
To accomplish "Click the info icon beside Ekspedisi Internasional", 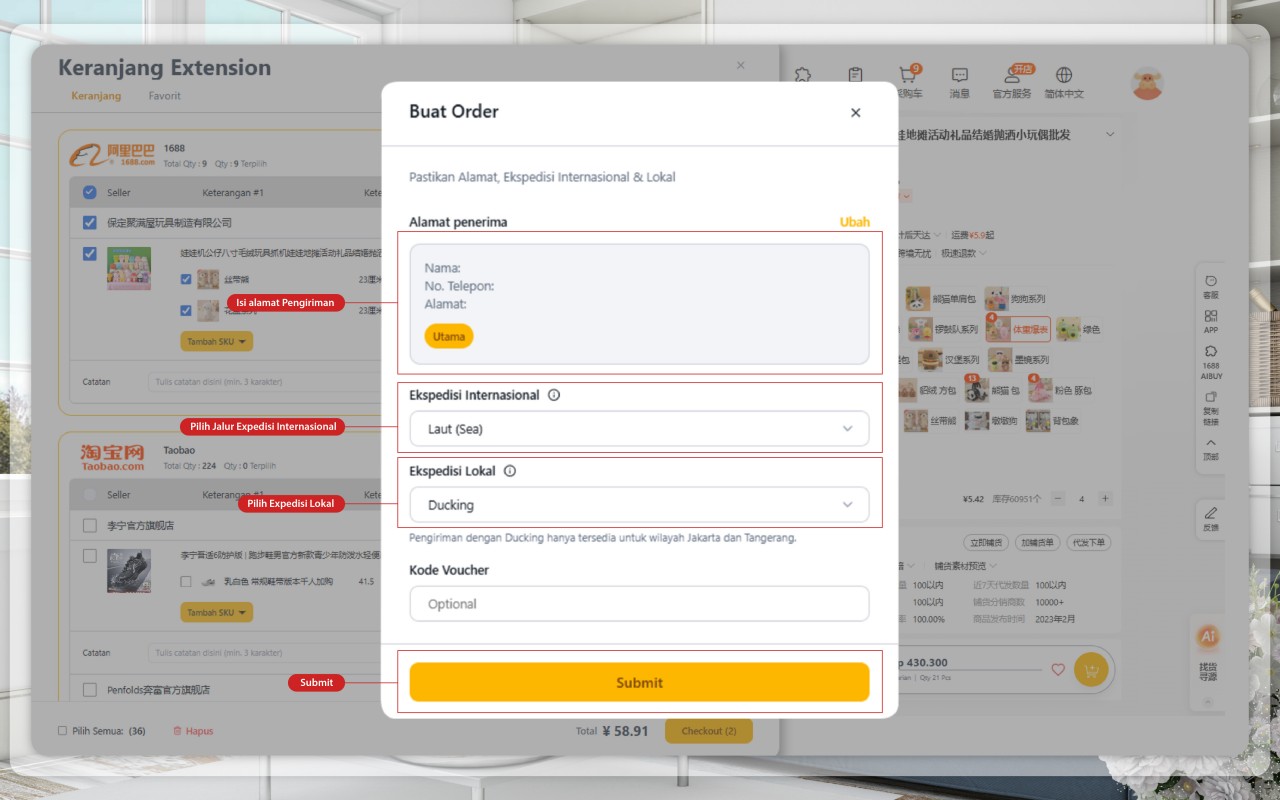I will 554,395.
